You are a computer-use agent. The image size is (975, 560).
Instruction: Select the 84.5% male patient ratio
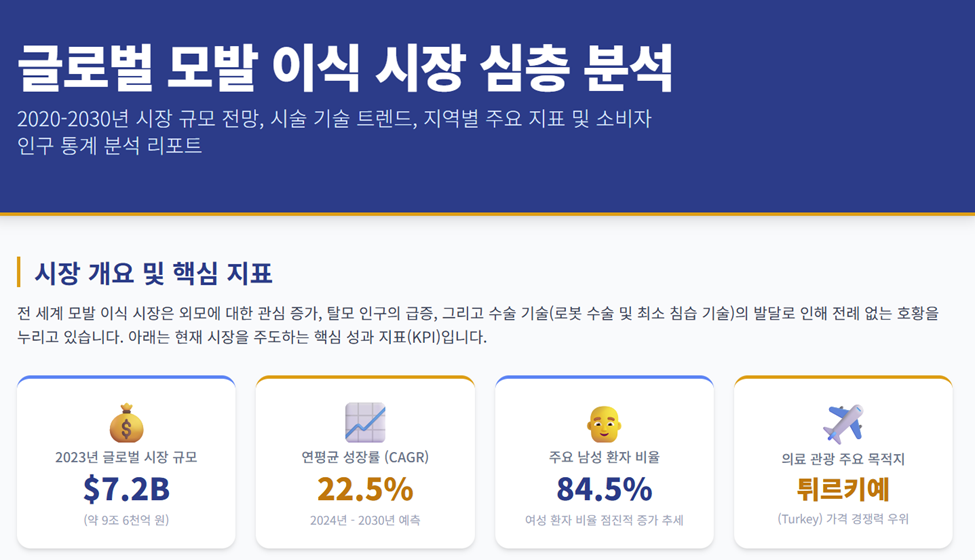[x=604, y=489]
